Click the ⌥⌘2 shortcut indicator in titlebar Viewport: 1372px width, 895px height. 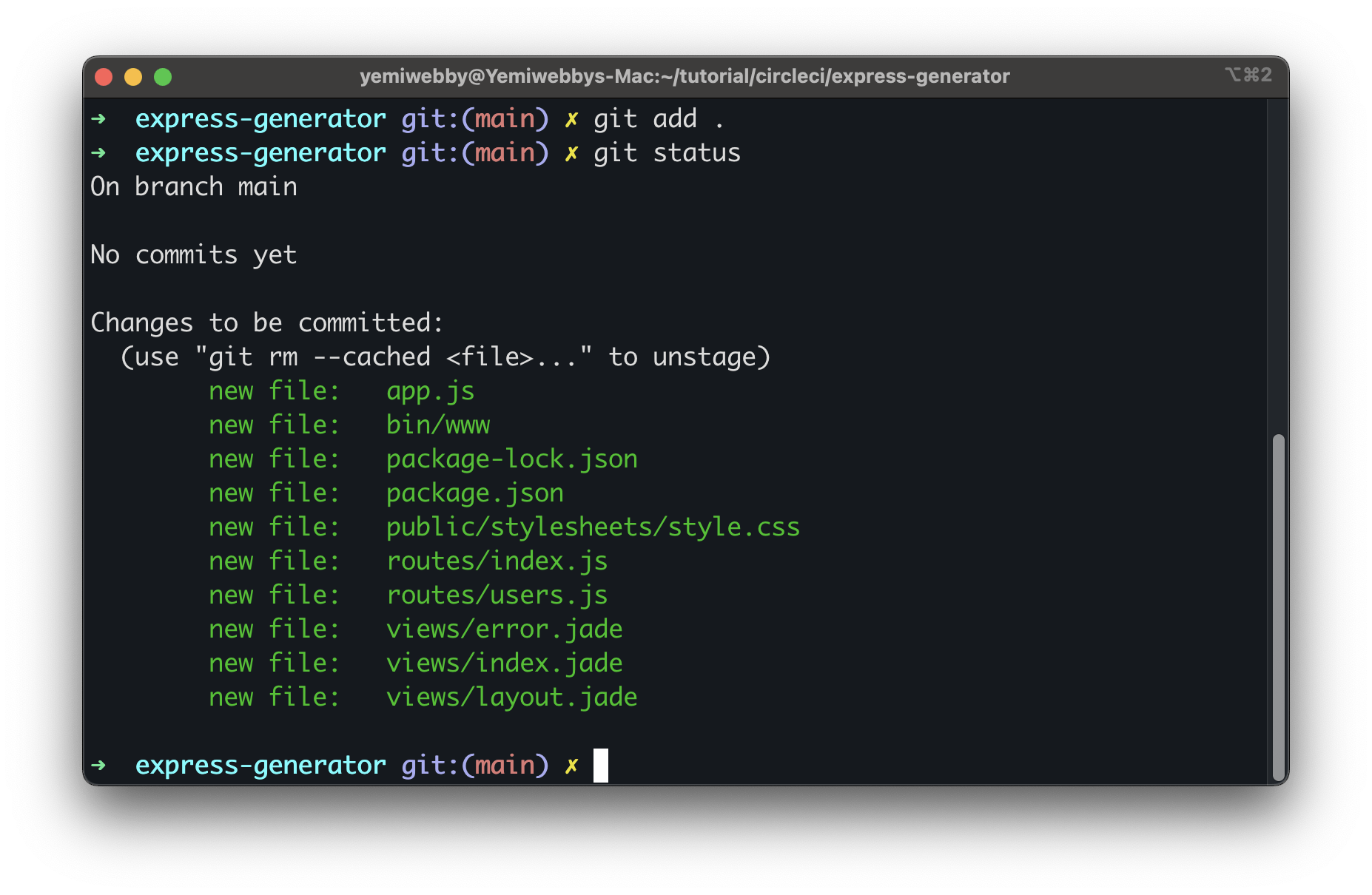1249,75
